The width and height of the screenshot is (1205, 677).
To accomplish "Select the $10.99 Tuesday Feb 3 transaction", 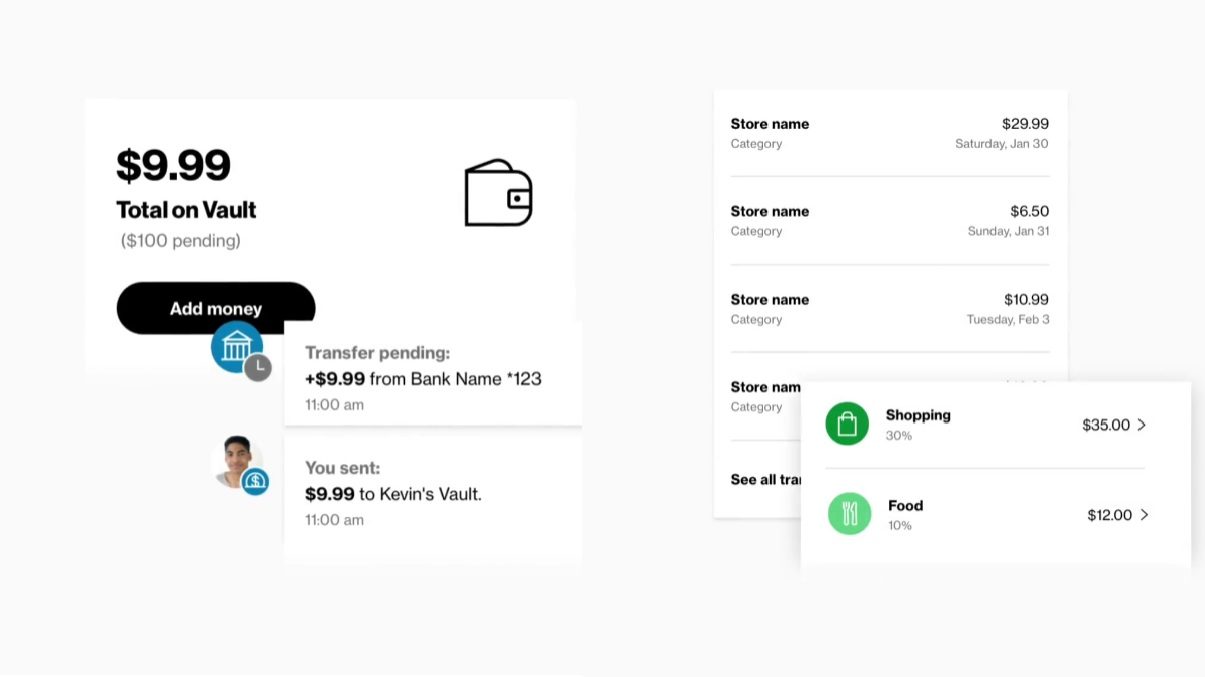I will click(888, 308).
